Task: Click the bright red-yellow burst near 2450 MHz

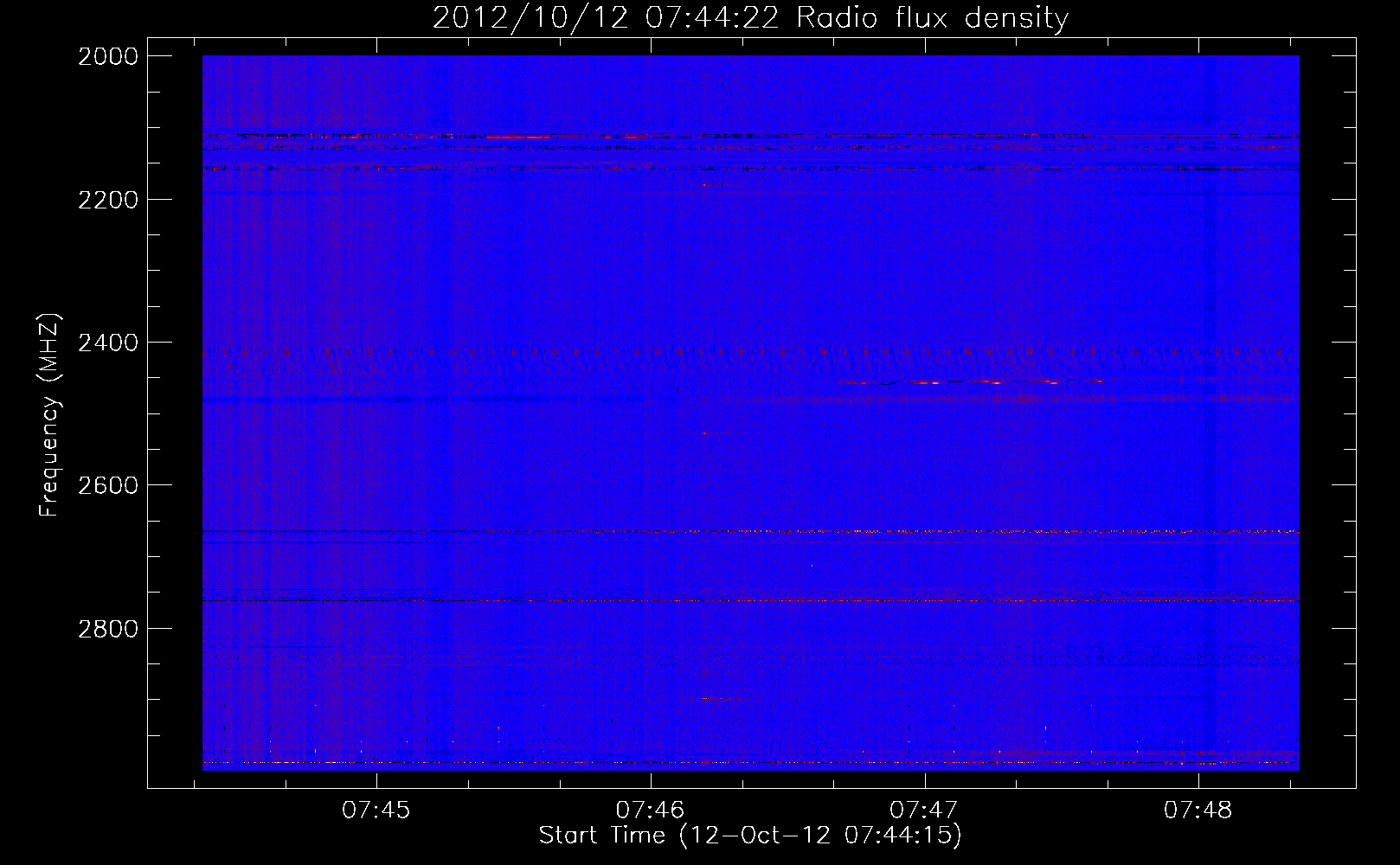Action: (972, 381)
